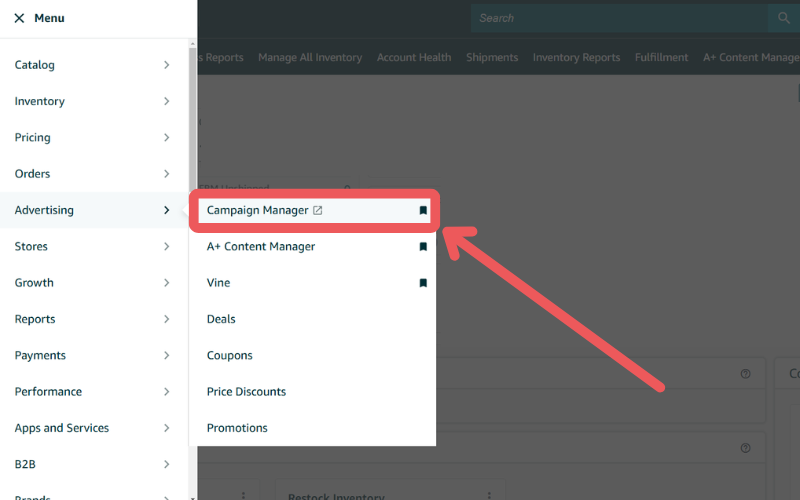Toggle bookmark for Campaign Manager
Screen dimensions: 800x500
423,210
